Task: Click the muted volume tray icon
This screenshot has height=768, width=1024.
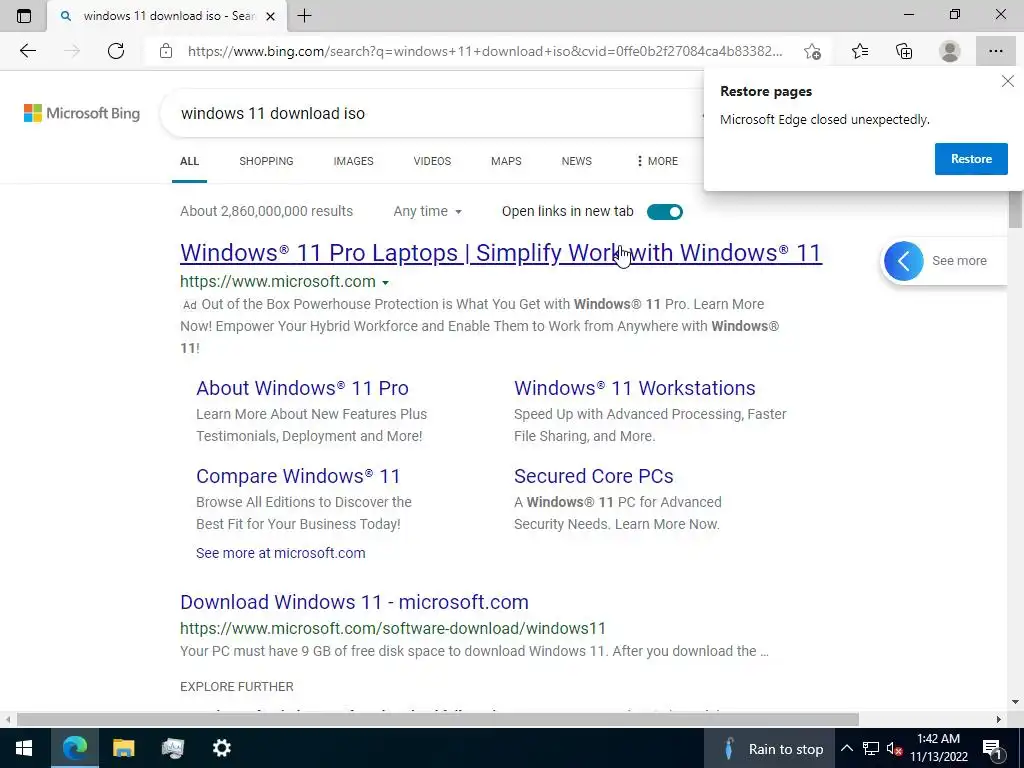Action: coord(895,748)
